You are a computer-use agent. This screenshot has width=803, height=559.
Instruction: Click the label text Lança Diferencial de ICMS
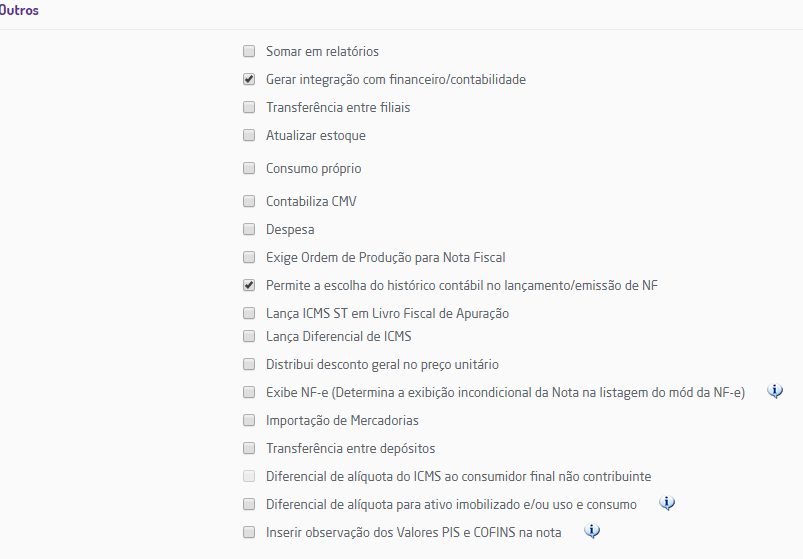click(x=339, y=336)
